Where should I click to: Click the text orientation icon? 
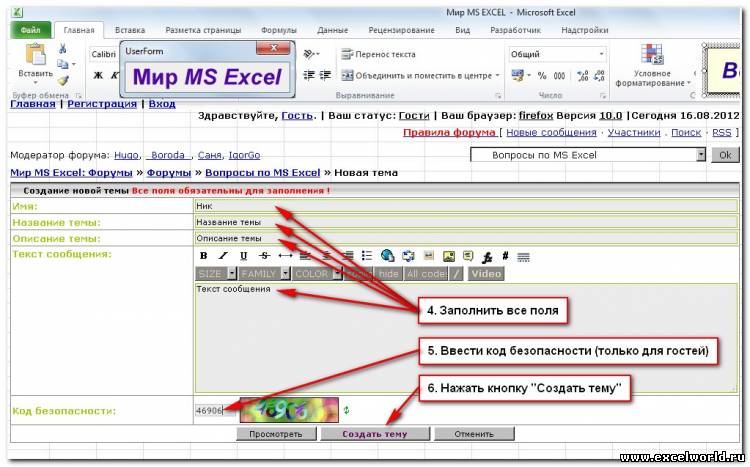pyautogui.click(x=310, y=54)
